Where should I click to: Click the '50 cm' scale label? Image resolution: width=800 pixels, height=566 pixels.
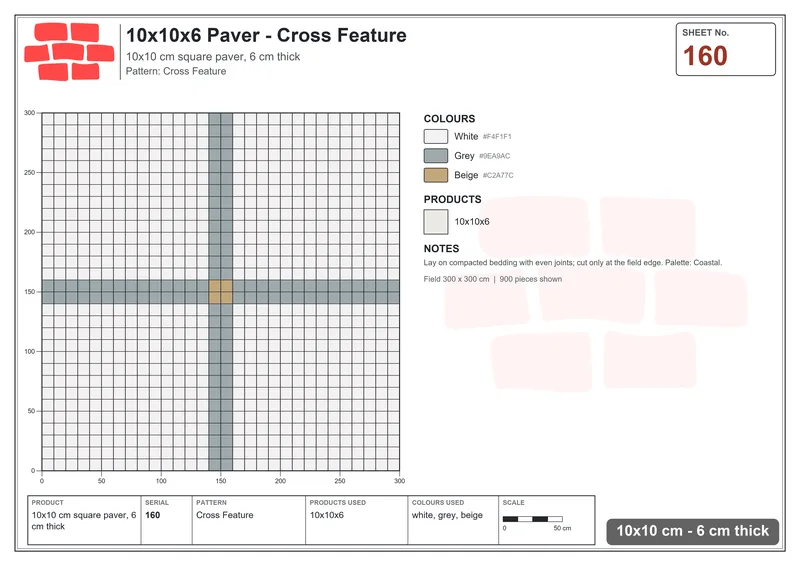pyautogui.click(x=562, y=528)
